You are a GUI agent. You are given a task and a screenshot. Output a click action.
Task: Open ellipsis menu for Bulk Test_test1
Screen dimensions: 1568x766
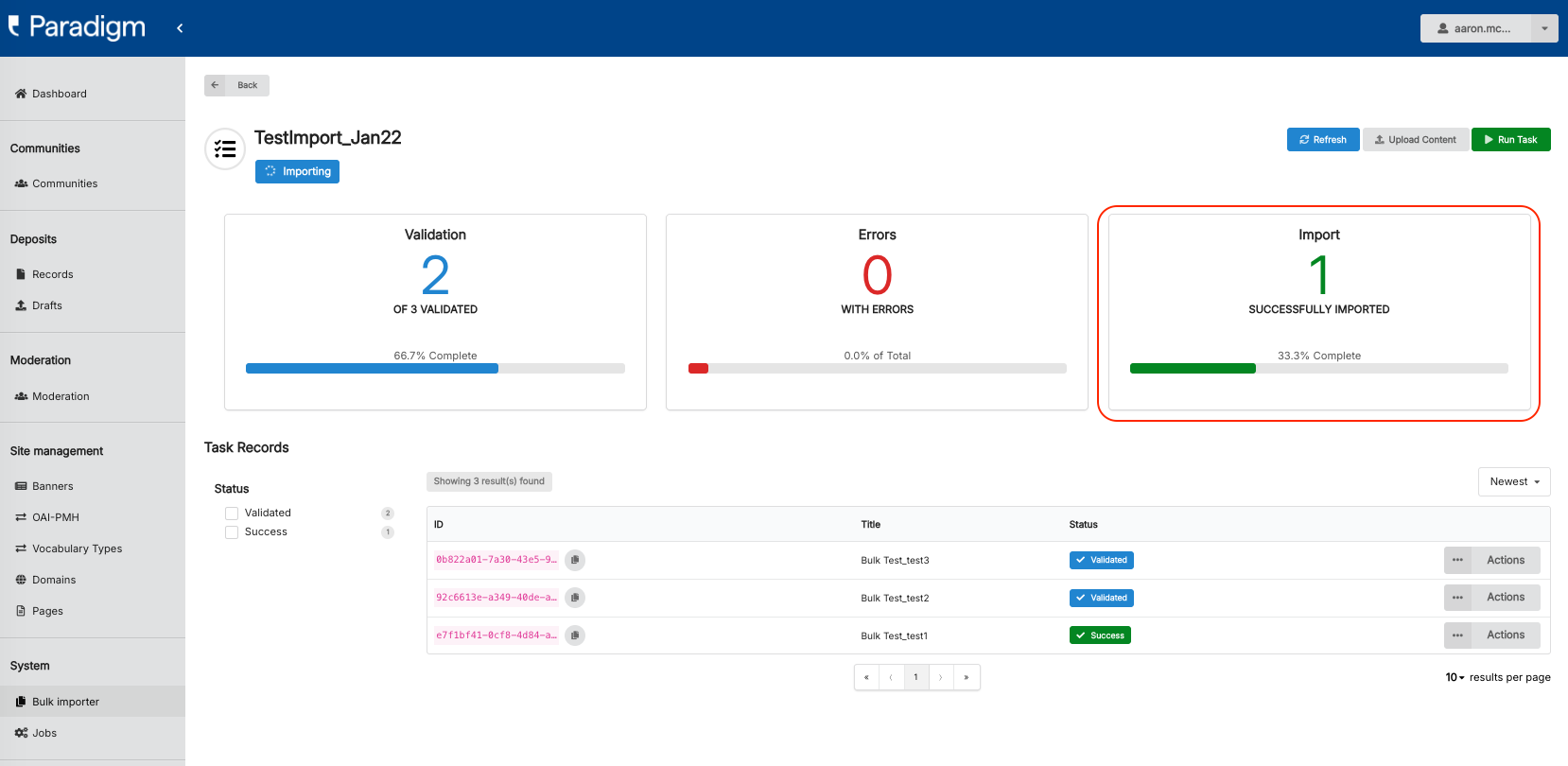(x=1457, y=635)
